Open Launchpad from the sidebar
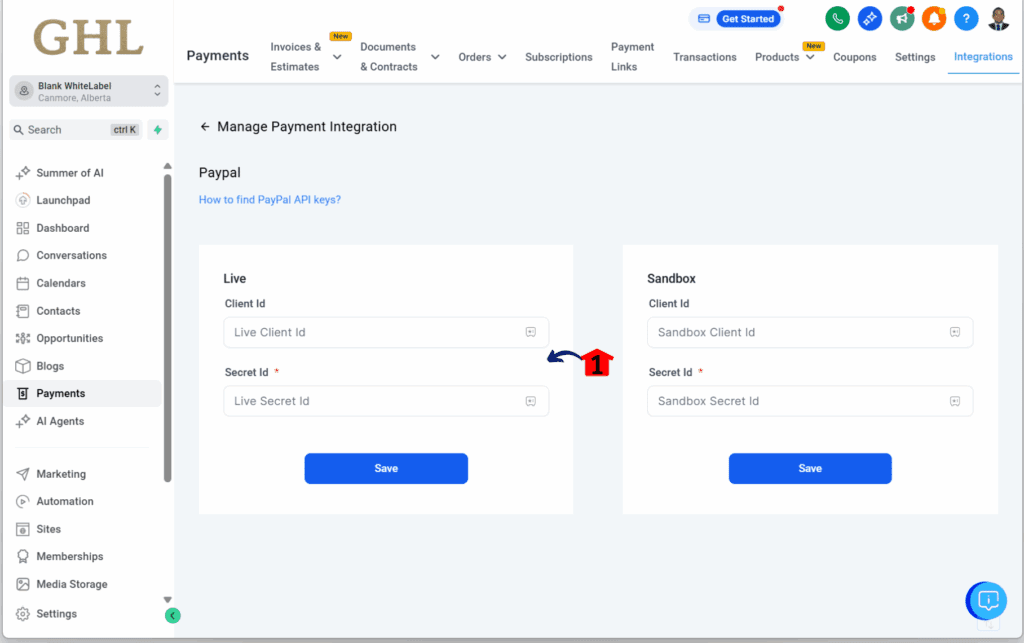This screenshot has width=1024, height=643. [x=63, y=200]
